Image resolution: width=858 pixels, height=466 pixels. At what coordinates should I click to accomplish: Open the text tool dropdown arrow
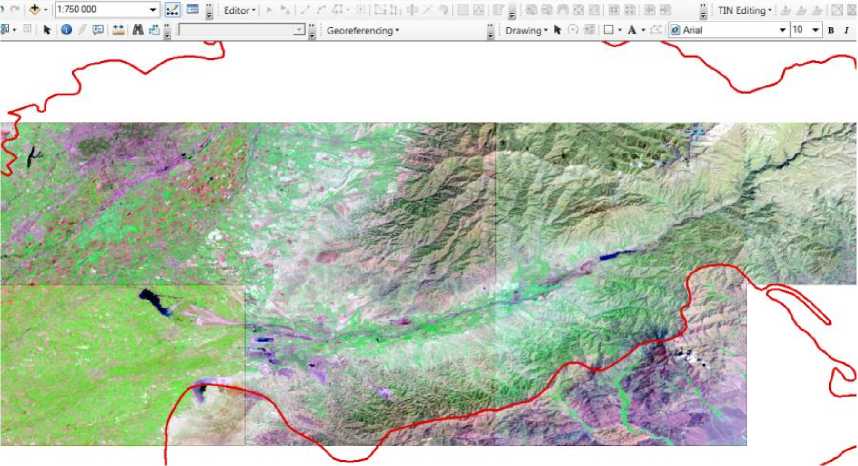[643, 31]
